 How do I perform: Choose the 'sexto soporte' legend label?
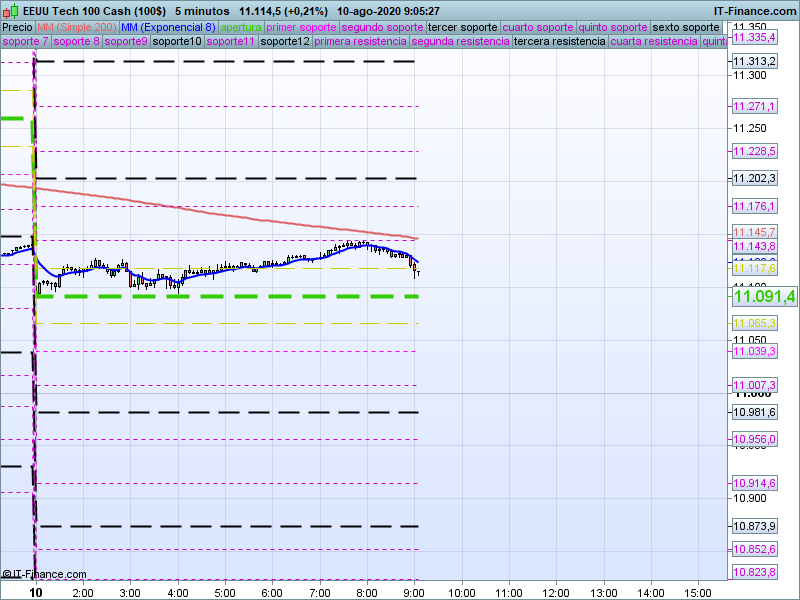coord(688,27)
